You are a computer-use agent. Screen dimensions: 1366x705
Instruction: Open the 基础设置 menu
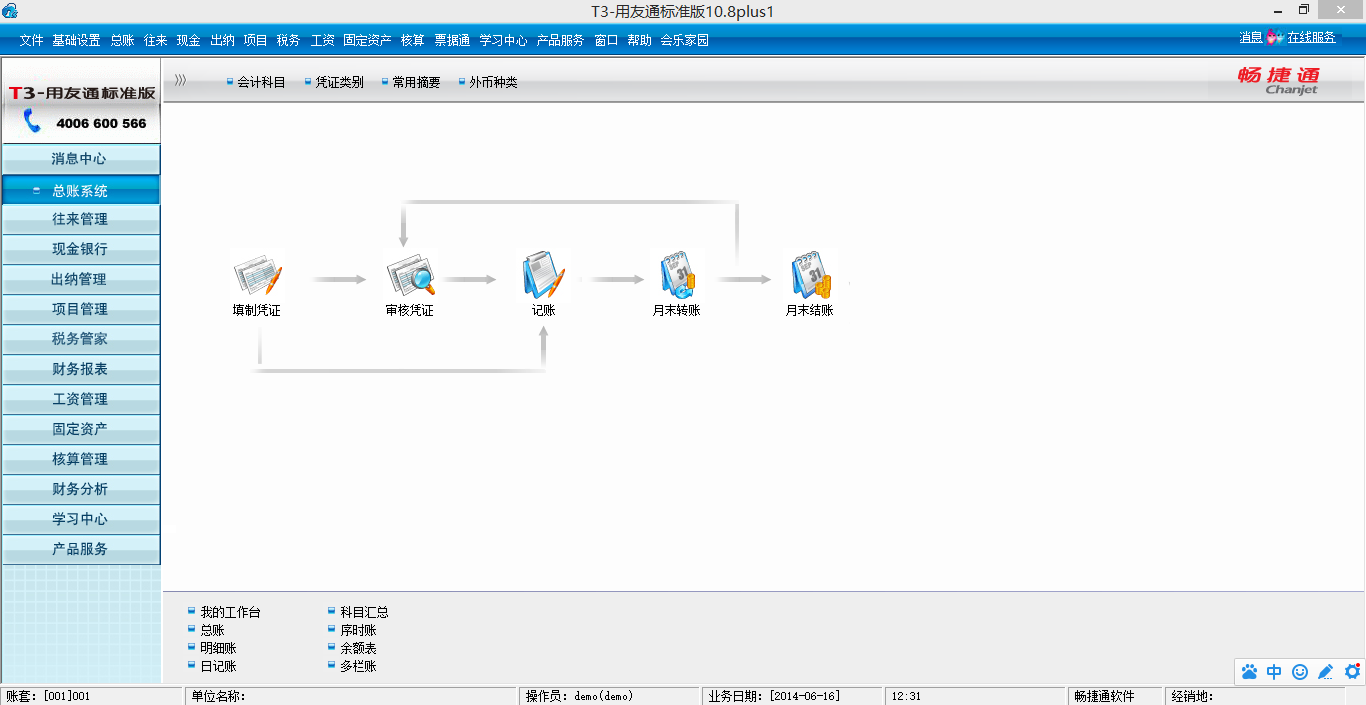pyautogui.click(x=76, y=41)
